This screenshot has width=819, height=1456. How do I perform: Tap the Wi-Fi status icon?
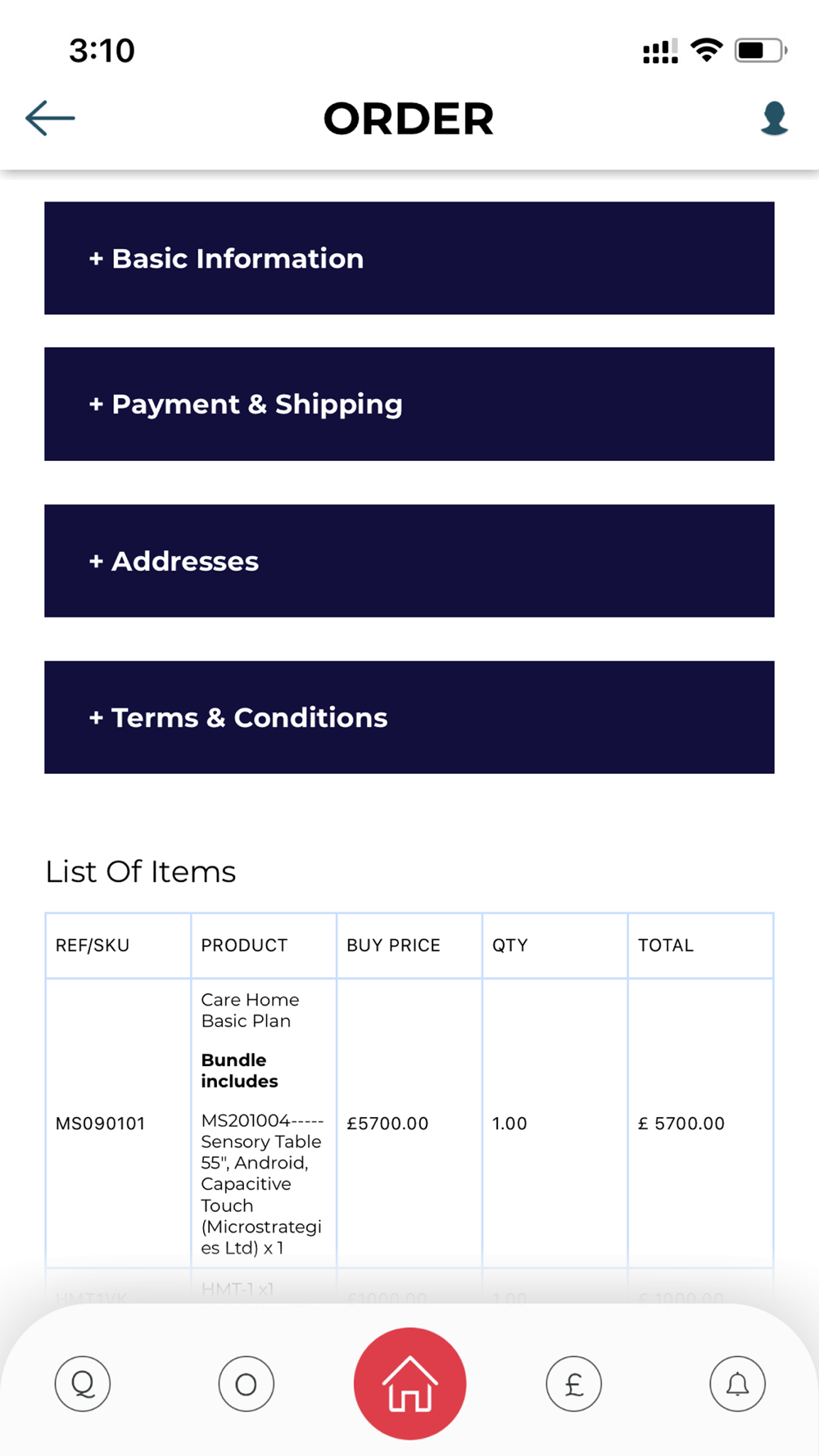(x=706, y=50)
